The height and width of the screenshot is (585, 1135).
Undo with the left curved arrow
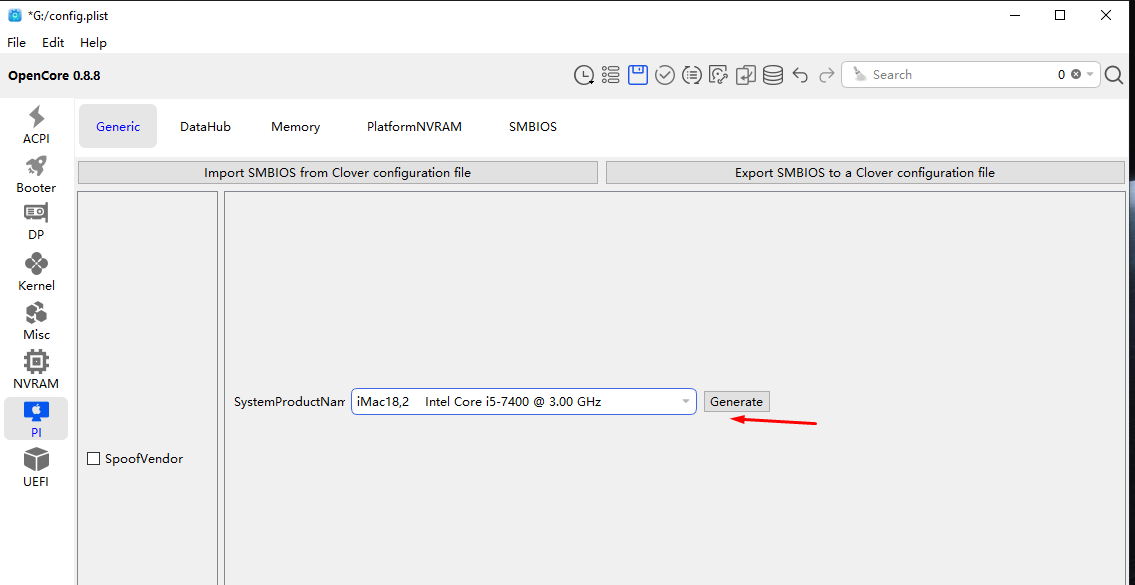coord(800,75)
